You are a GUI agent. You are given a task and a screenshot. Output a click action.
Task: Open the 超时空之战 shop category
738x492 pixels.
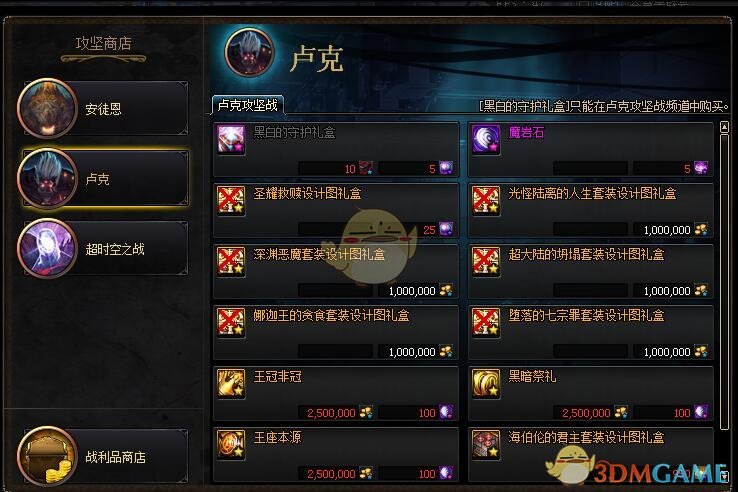(x=103, y=248)
